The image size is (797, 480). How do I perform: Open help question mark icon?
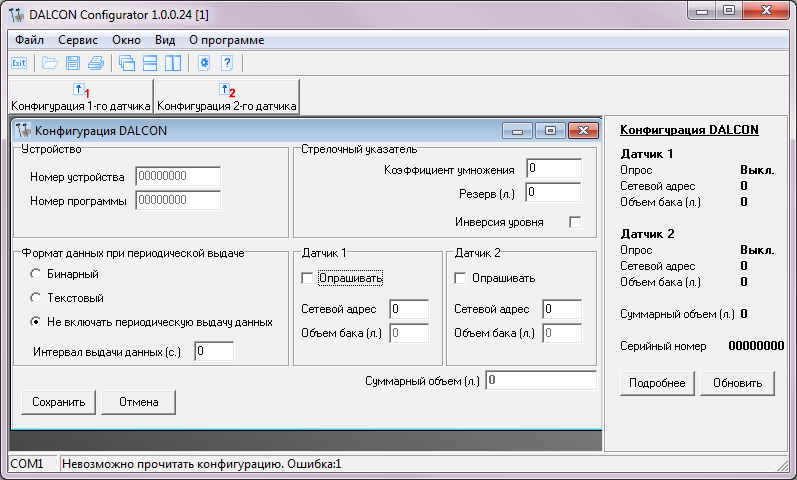coord(227,63)
